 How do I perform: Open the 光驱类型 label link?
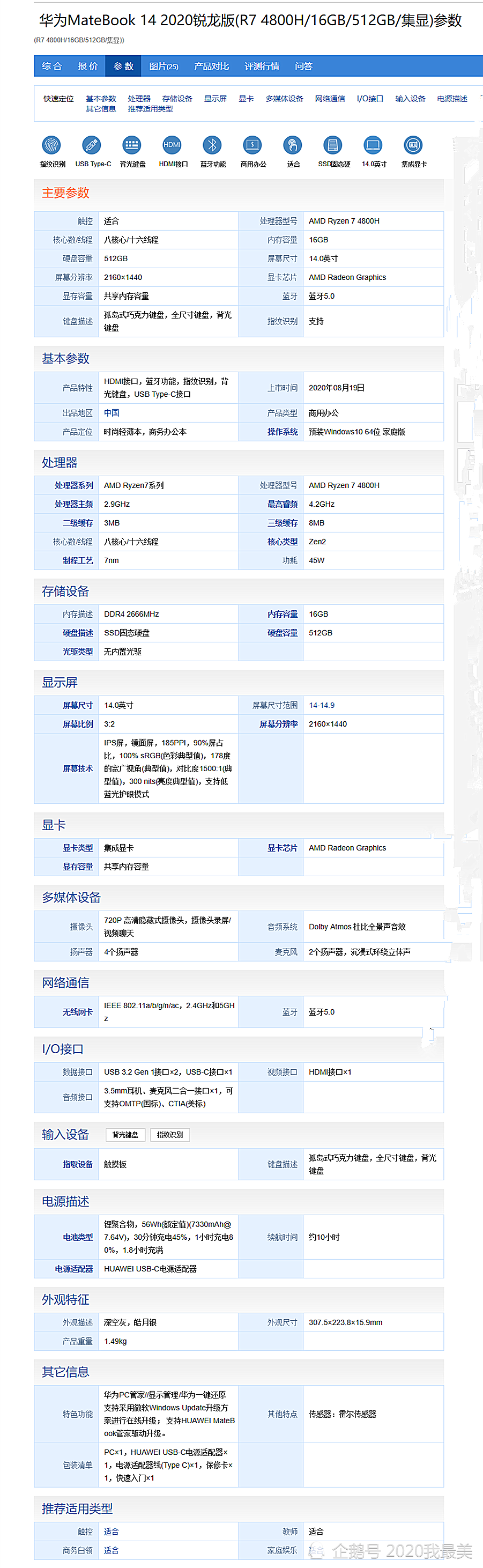click(x=78, y=652)
